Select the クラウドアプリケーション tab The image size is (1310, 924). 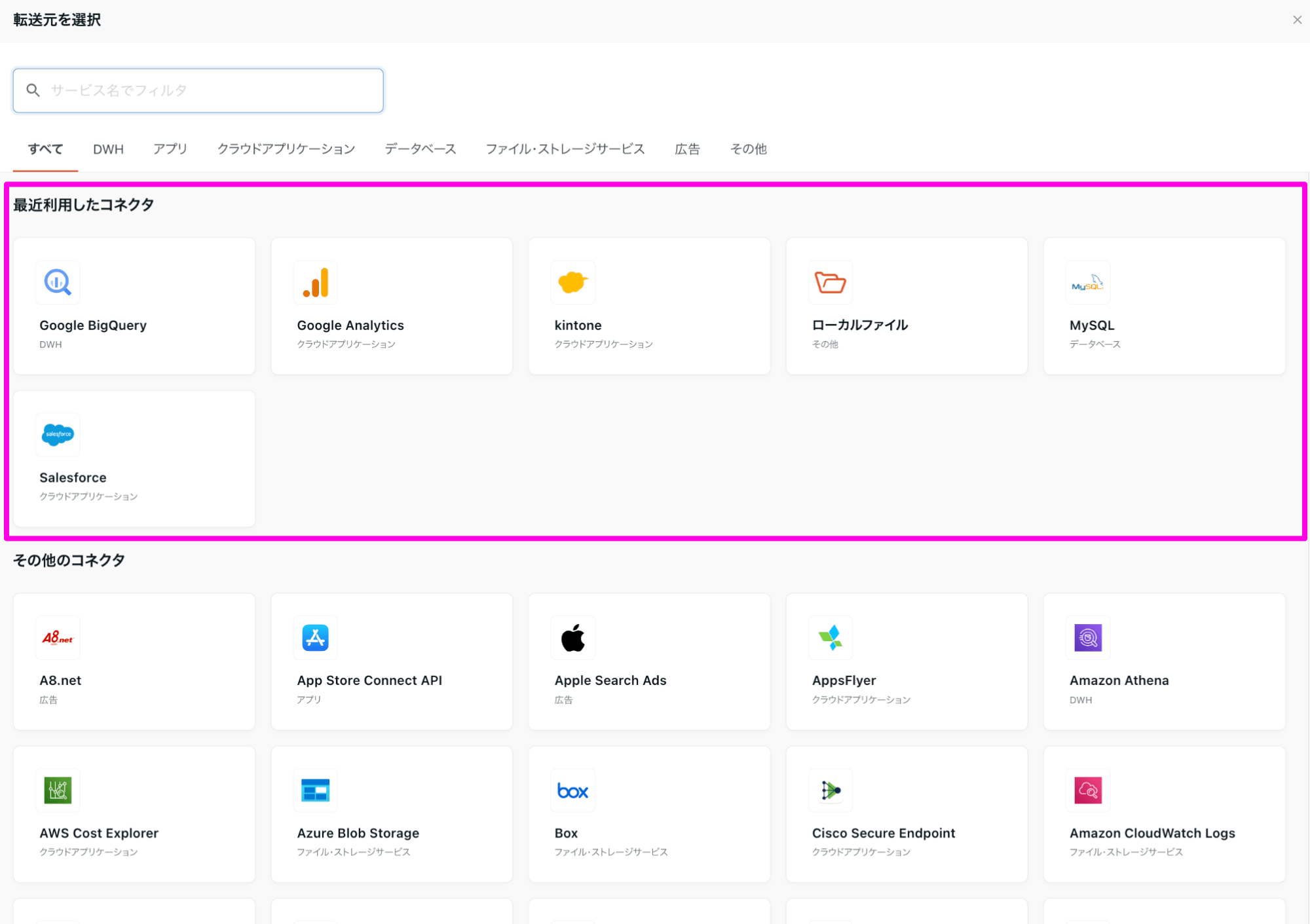[286, 149]
